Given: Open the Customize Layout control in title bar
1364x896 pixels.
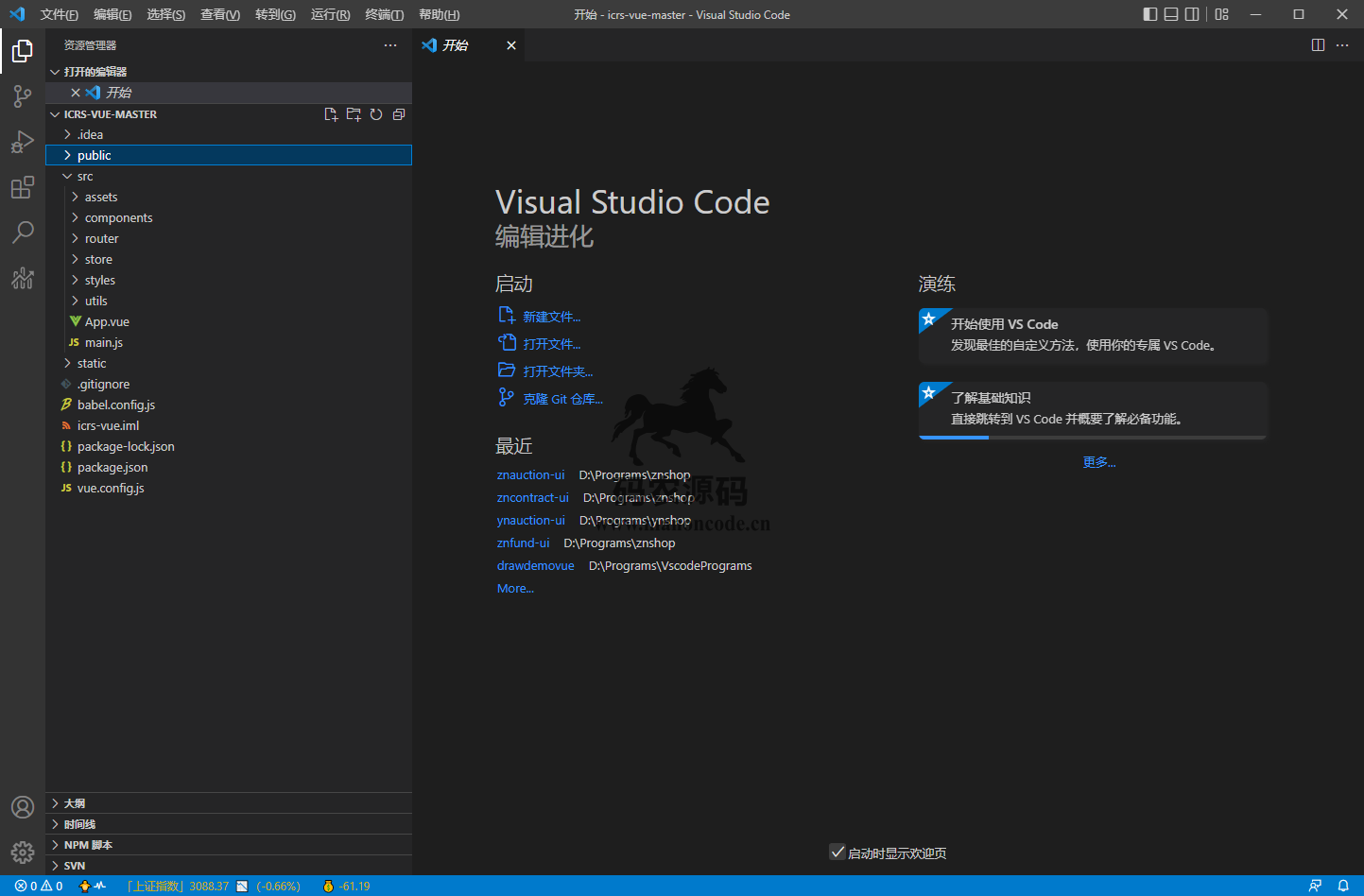Looking at the screenshot, I should (1222, 14).
